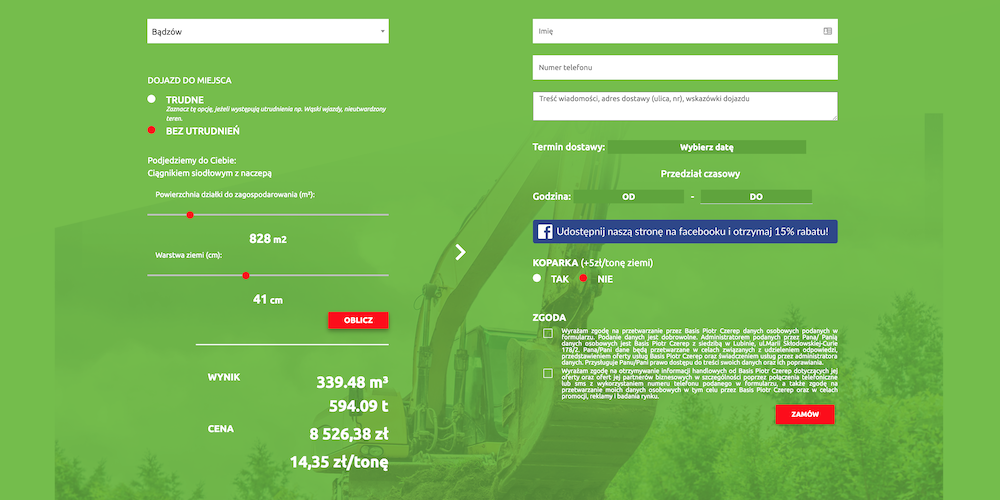Open the OD start hour selector

pyautogui.click(x=629, y=197)
